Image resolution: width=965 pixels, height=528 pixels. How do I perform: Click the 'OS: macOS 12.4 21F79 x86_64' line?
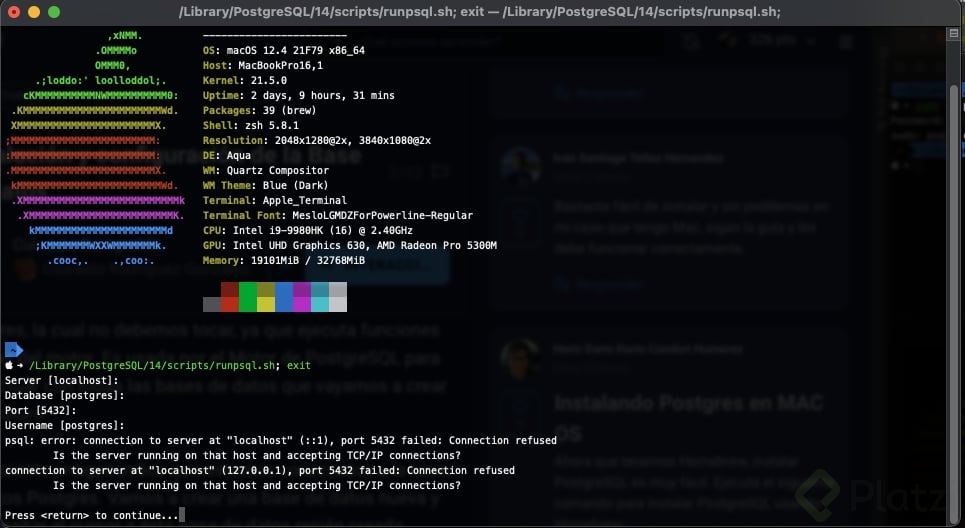(x=284, y=50)
